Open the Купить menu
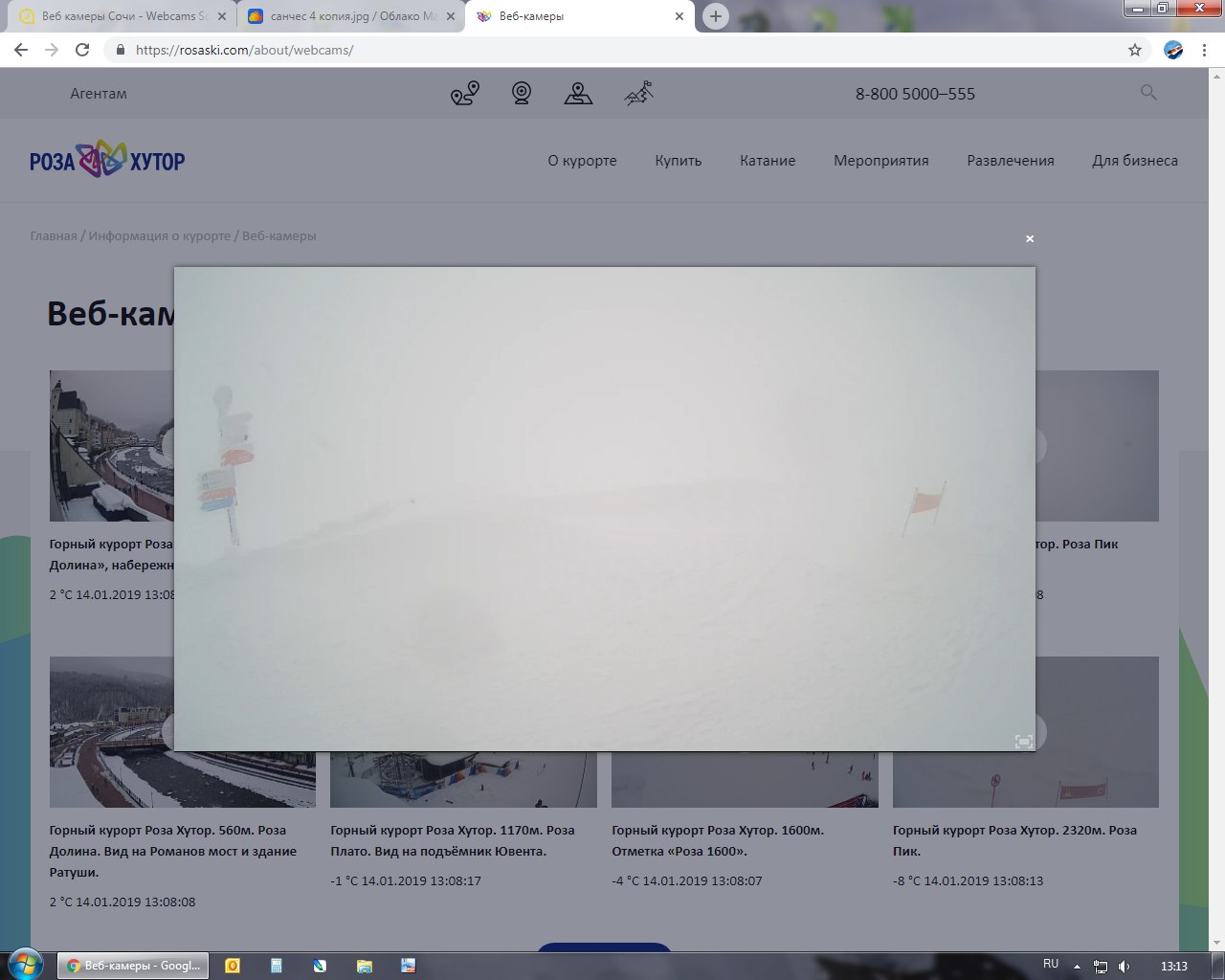Image resolution: width=1225 pixels, height=980 pixels. (679, 161)
